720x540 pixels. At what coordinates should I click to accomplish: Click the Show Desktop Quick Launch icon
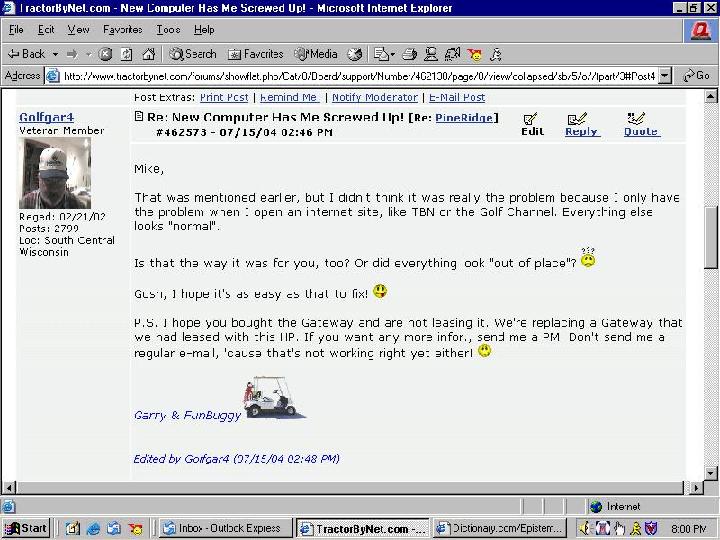73,529
